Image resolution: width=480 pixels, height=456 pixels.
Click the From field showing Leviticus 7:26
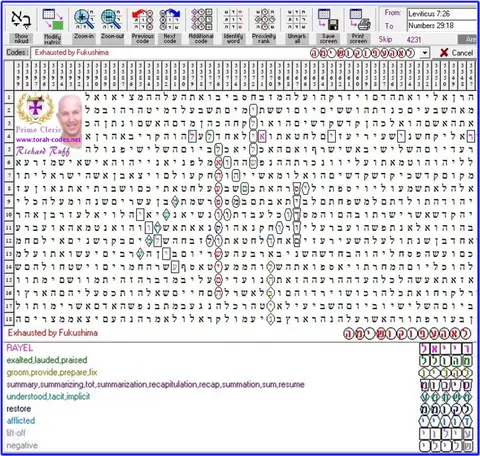(x=442, y=14)
